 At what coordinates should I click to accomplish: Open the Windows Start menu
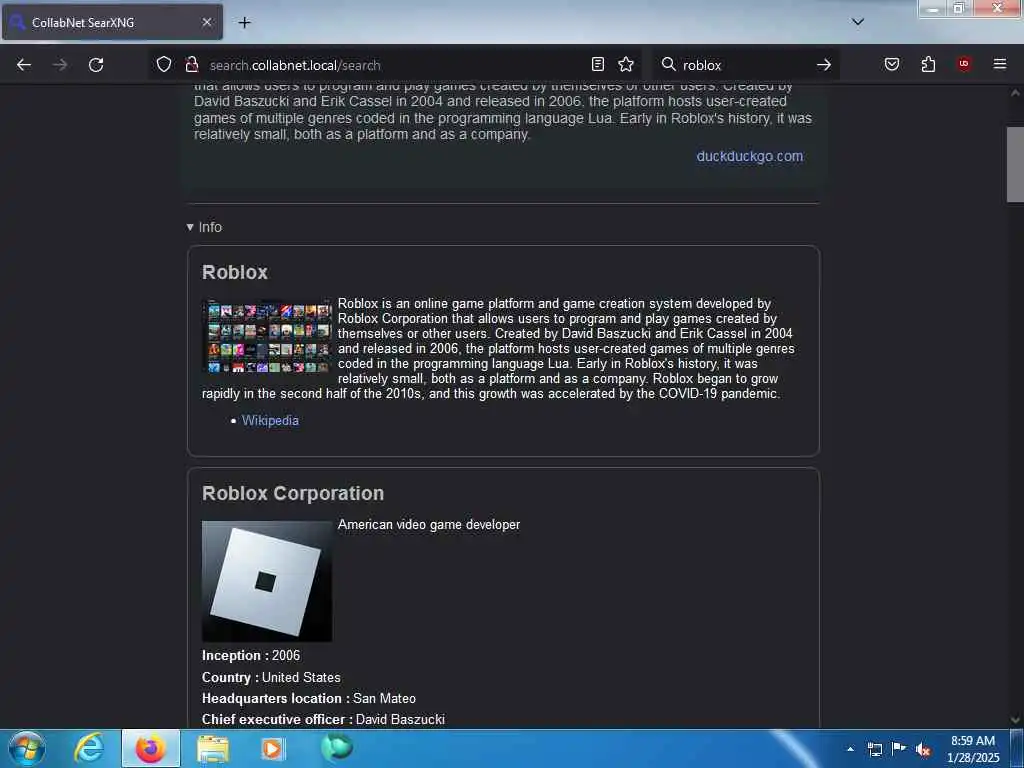(26, 748)
